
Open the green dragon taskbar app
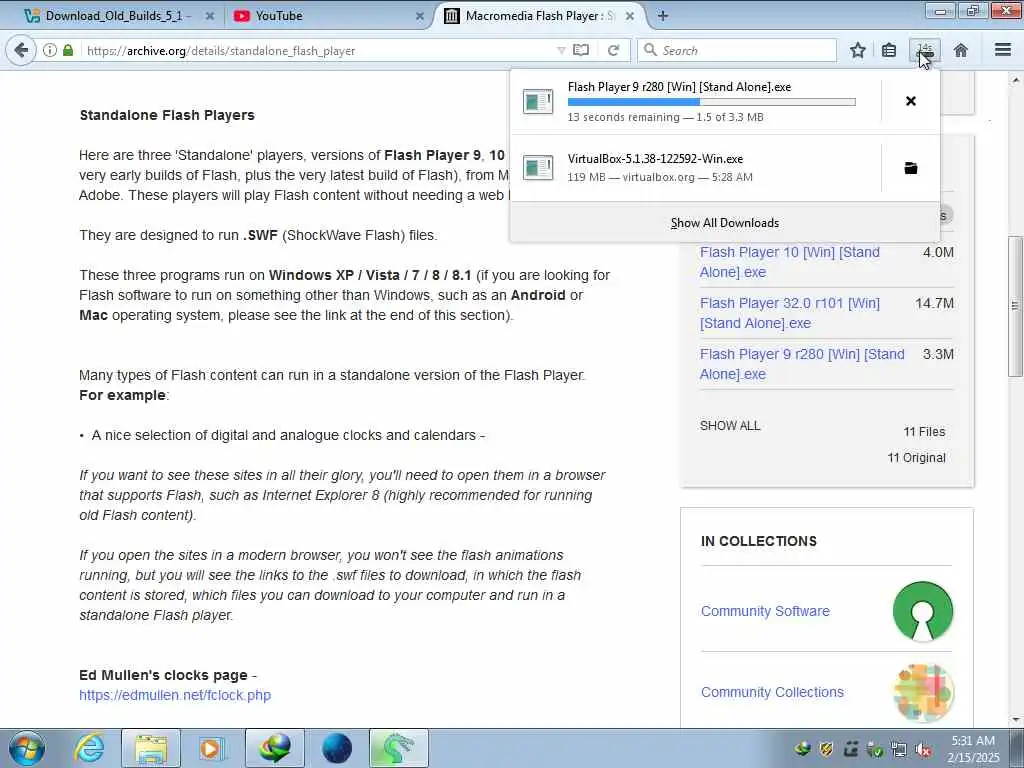coord(398,748)
